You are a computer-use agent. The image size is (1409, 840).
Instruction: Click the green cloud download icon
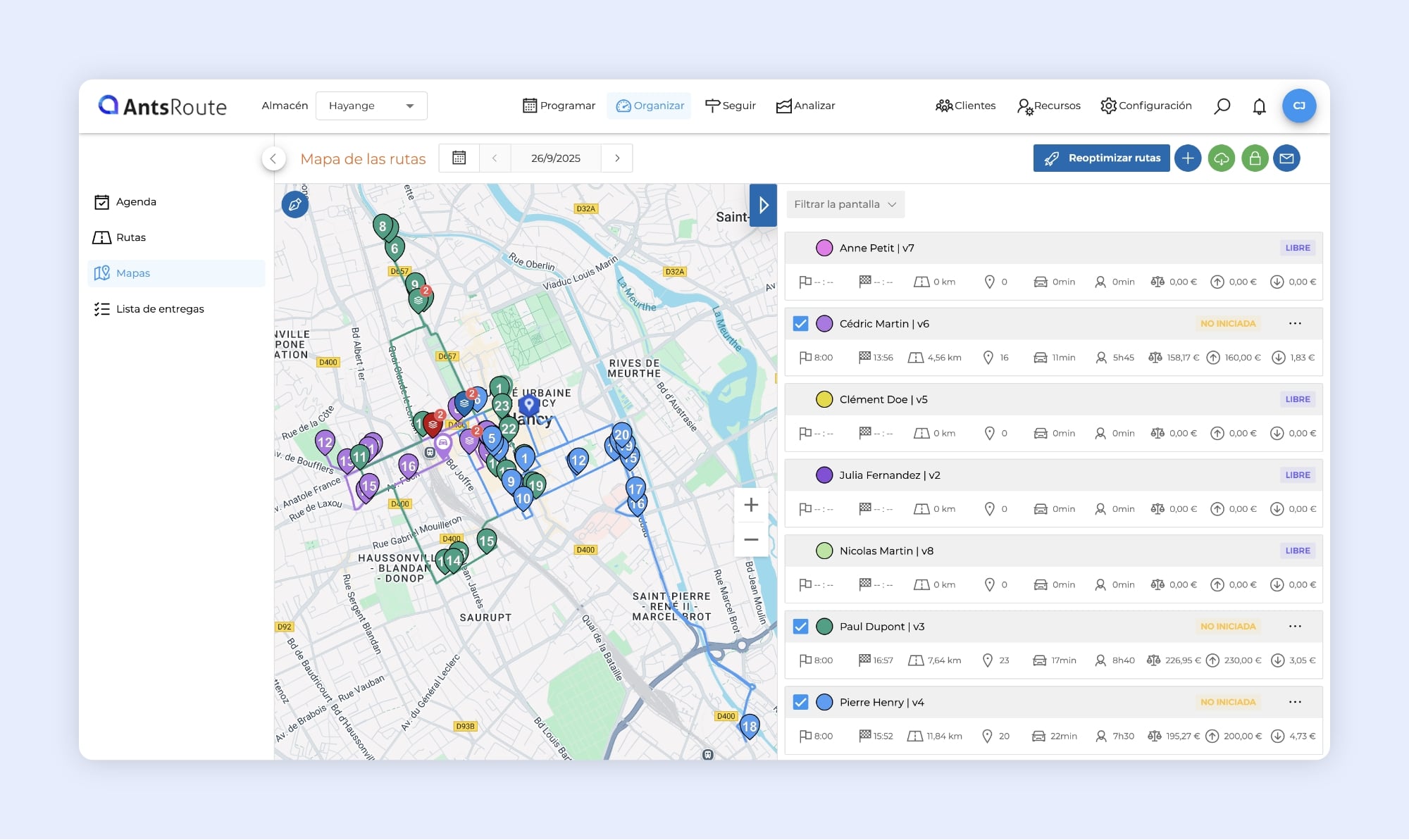click(x=1221, y=158)
